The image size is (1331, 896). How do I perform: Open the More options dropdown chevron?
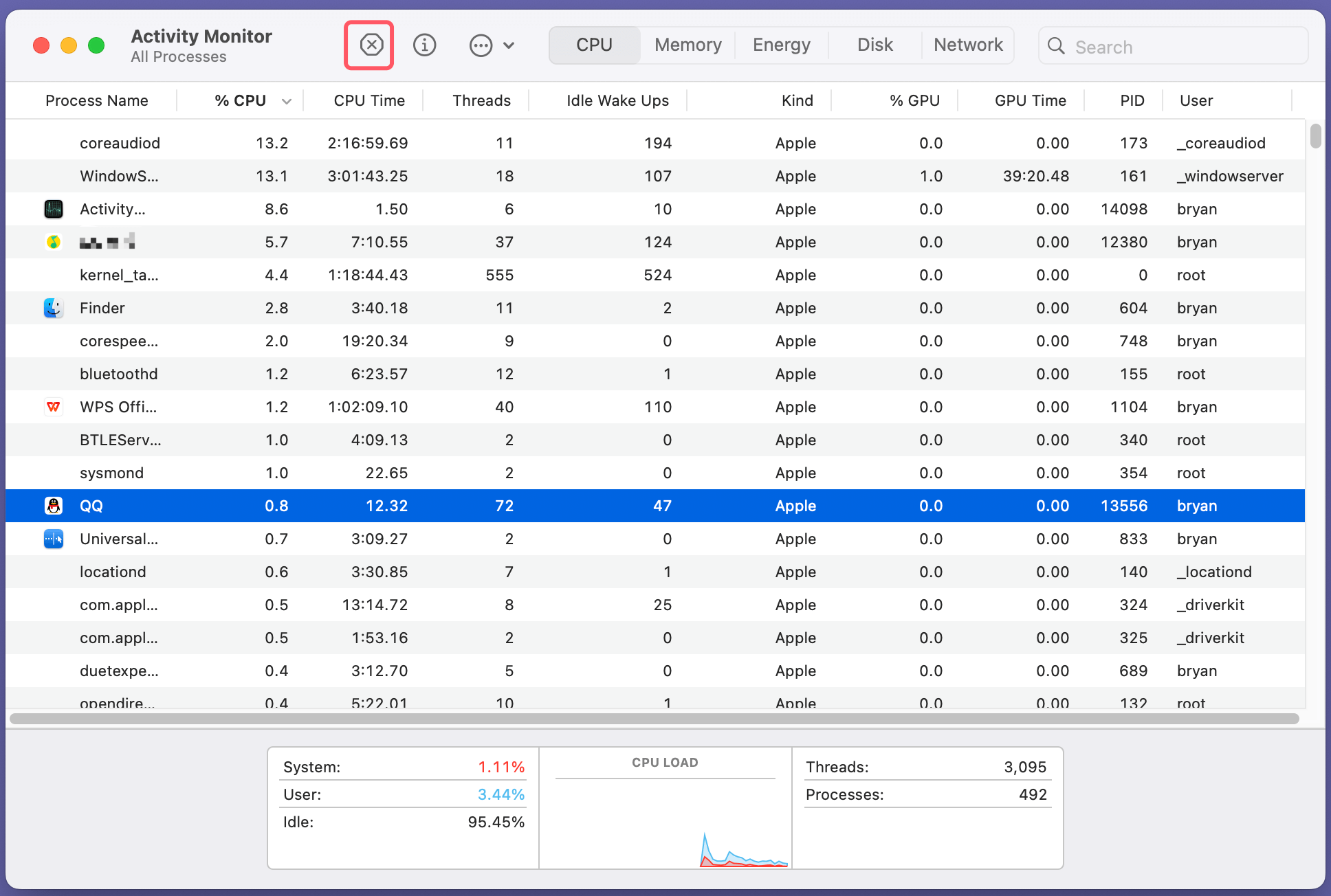click(509, 45)
